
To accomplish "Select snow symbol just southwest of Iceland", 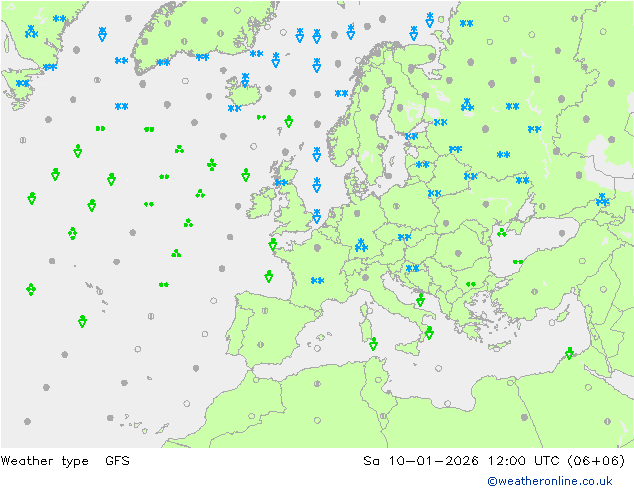I will coord(235,108).
